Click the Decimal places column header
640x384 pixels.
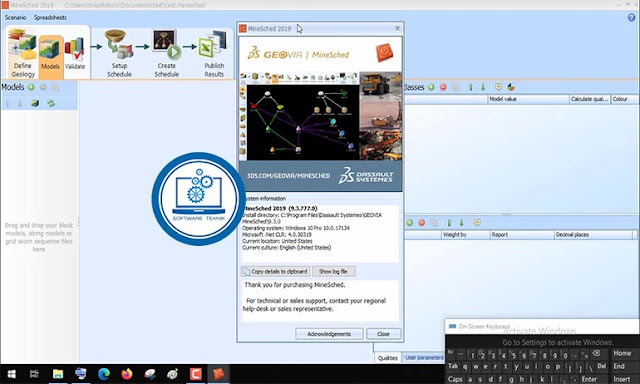(593, 235)
